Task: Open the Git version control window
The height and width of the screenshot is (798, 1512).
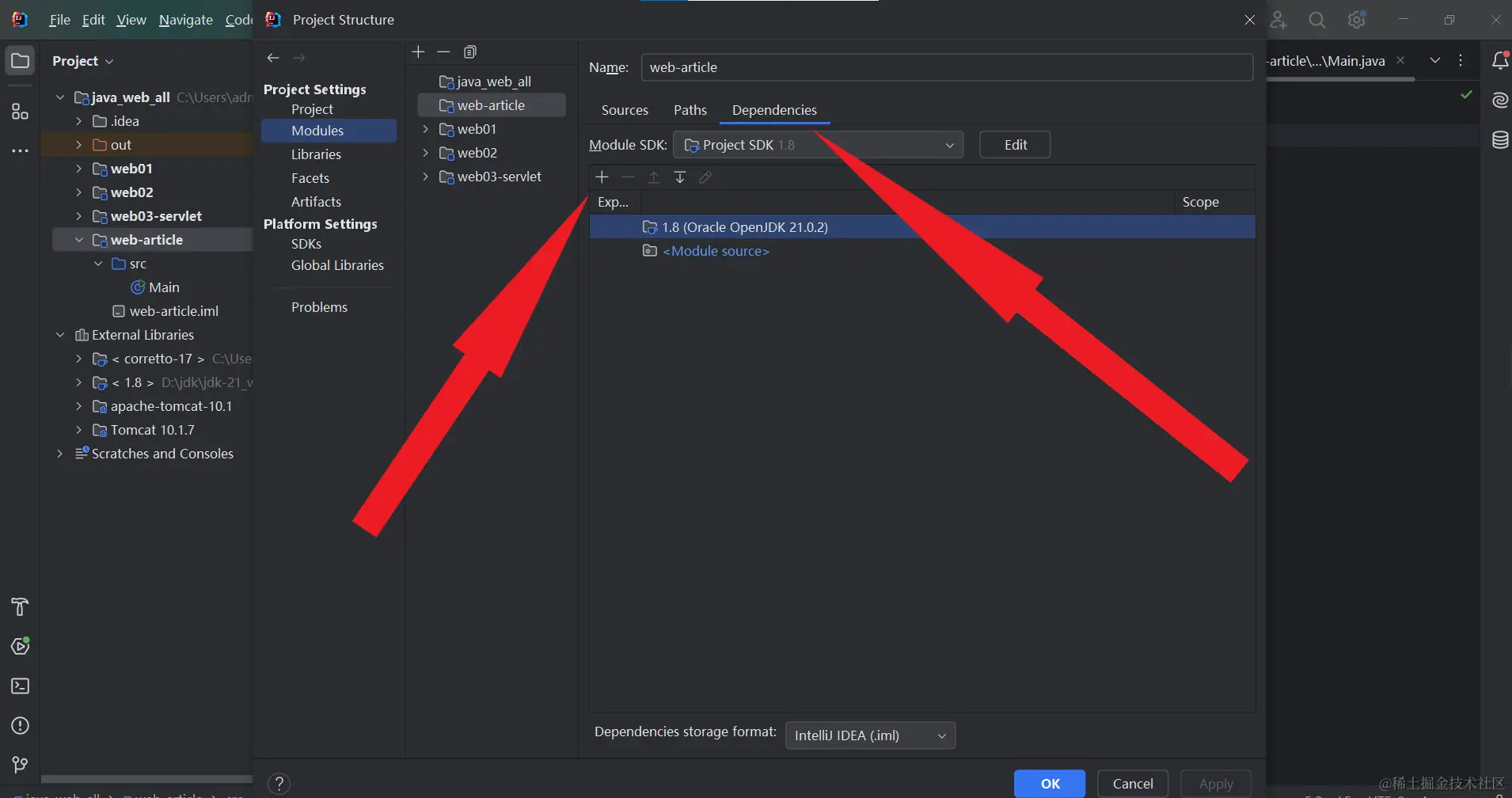Action: tap(21, 765)
